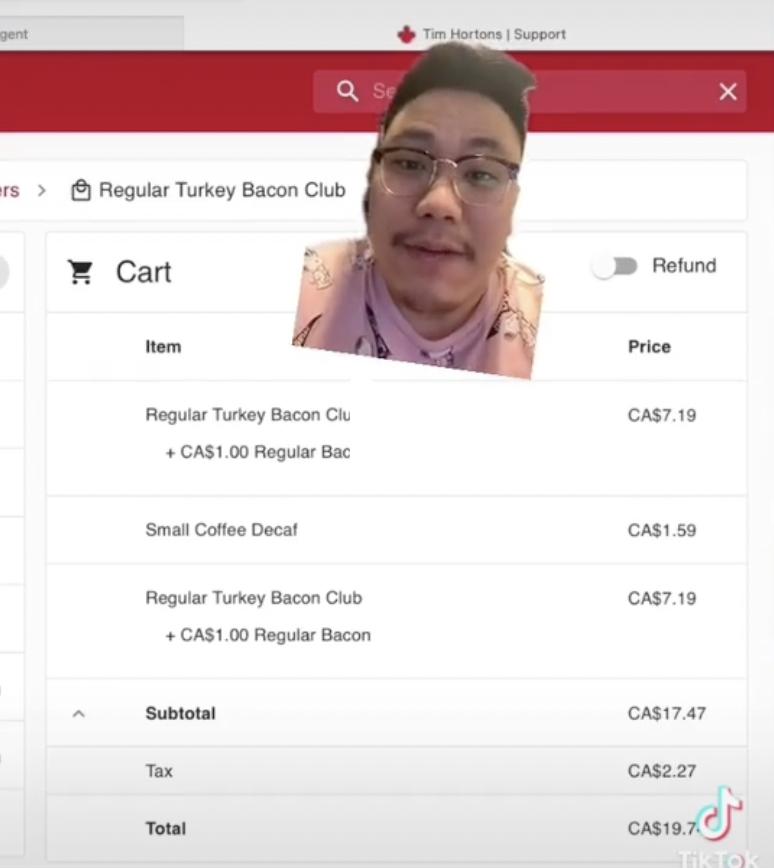Click the Regular Turkey Bacon Club breadcrumb title
The width and height of the screenshot is (774, 868).
coord(222,190)
